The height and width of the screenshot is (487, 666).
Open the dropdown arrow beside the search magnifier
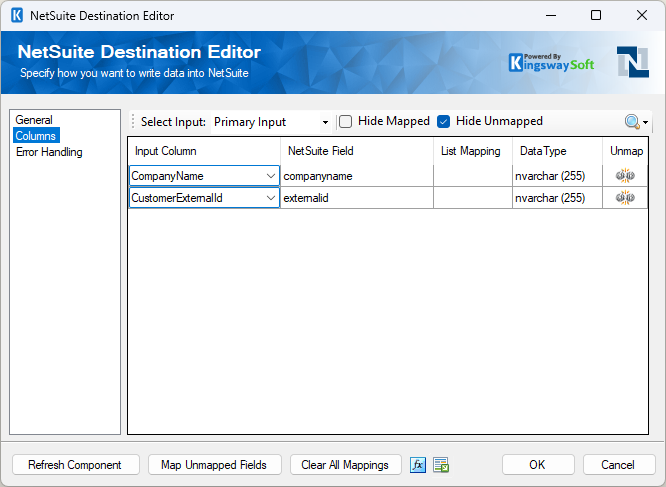tap(645, 122)
